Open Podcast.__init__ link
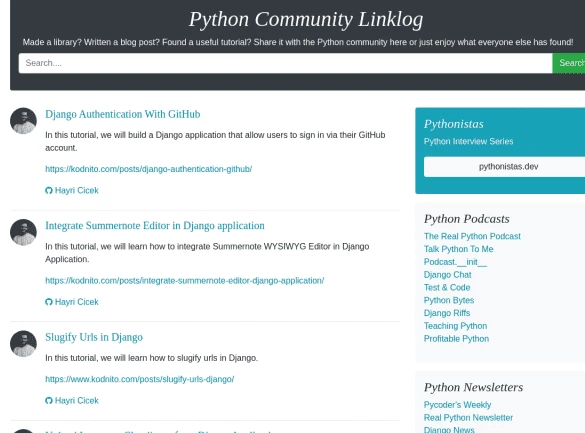Screen dimensions: 585x433 click(455, 262)
